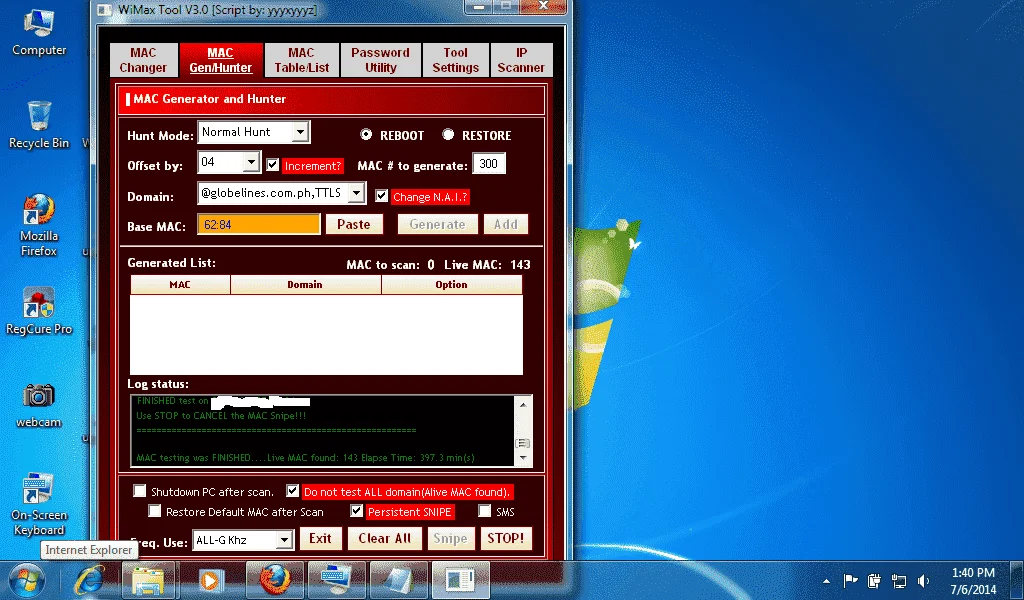
Task: Open the clock showing 1:40 PM
Action: [973, 580]
